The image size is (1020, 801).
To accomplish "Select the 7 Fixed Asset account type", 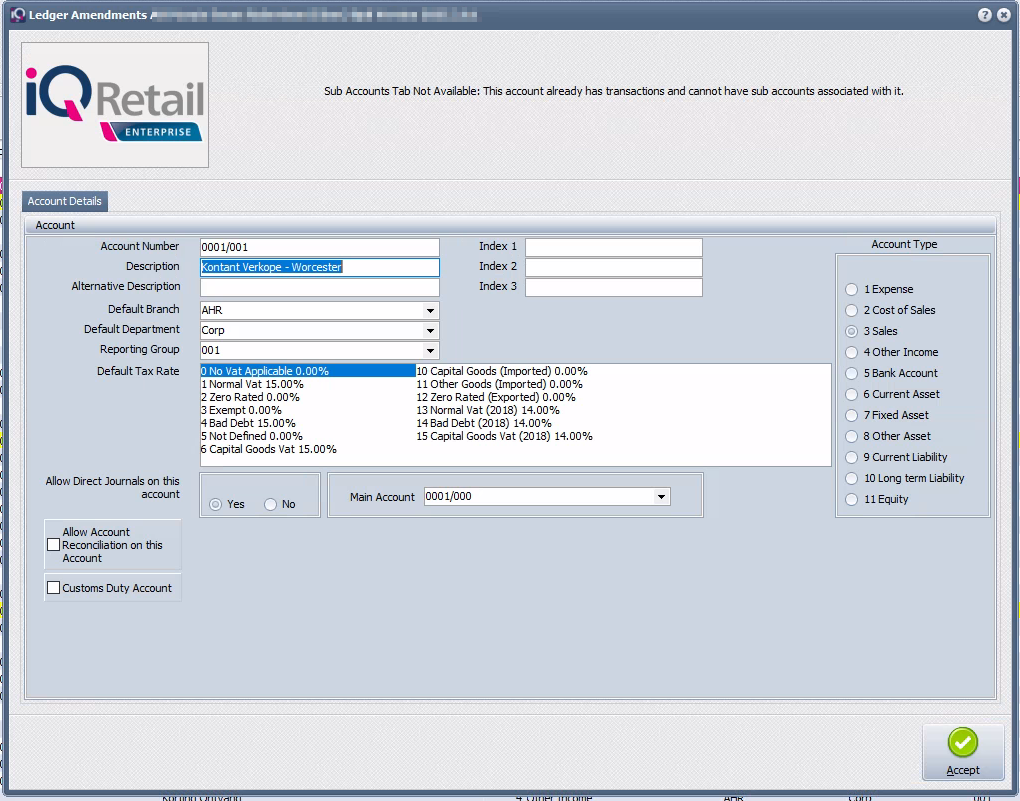I will coord(852,415).
